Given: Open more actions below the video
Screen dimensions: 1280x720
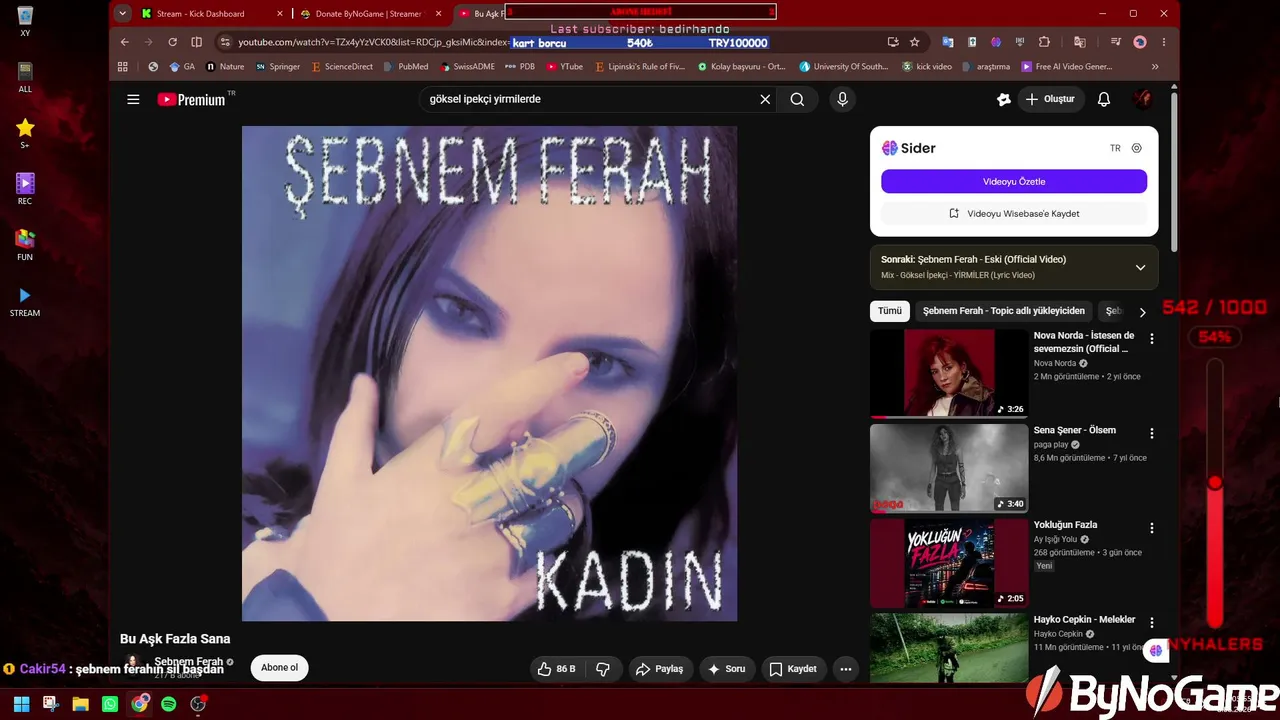Looking at the screenshot, I should tap(846, 669).
